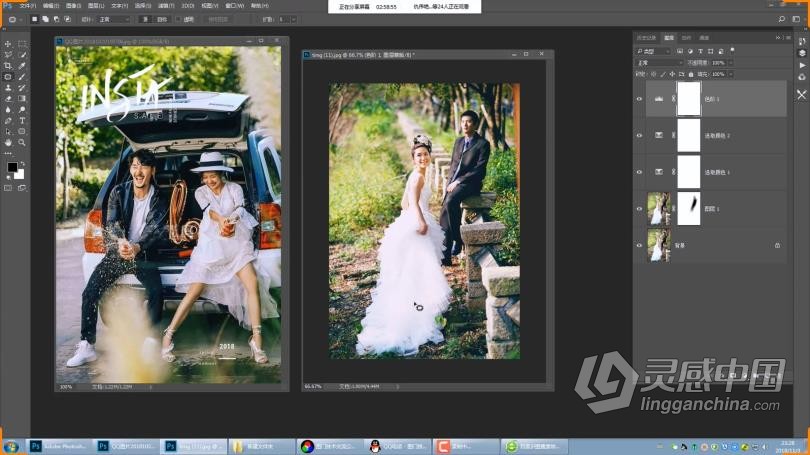Open the 文件 menu

[28, 6]
